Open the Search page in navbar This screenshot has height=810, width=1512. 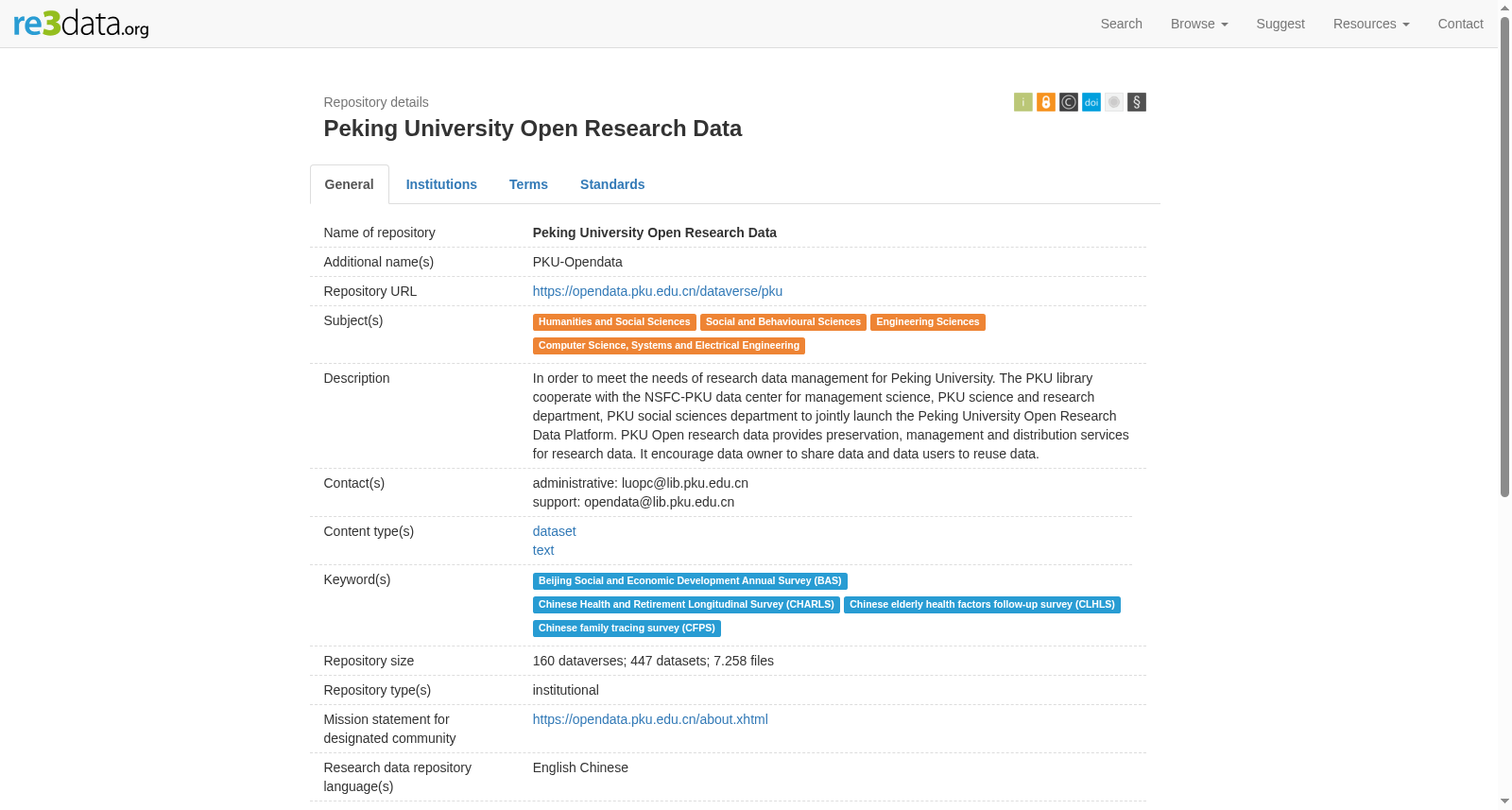point(1121,24)
